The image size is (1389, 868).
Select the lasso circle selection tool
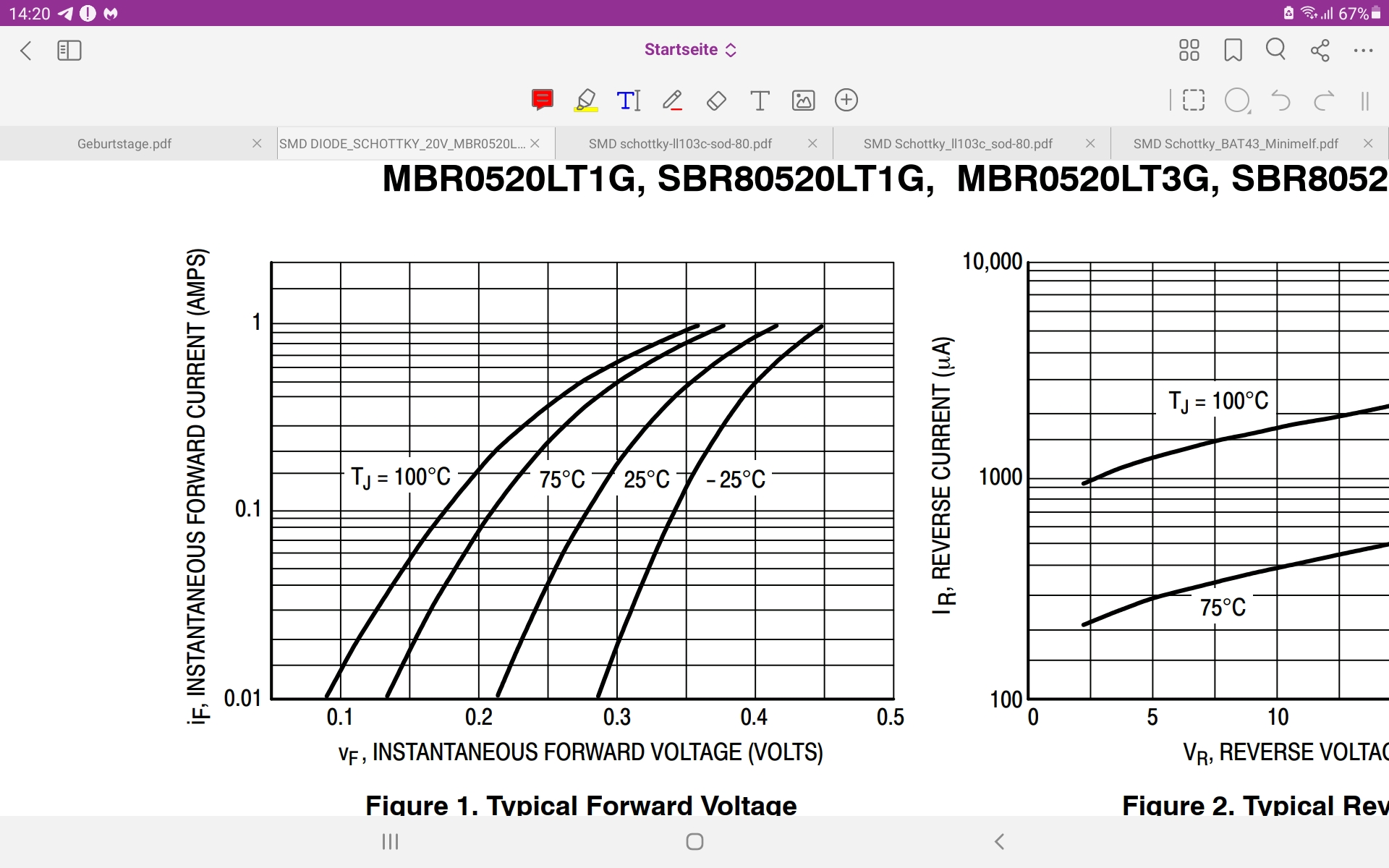1238,101
